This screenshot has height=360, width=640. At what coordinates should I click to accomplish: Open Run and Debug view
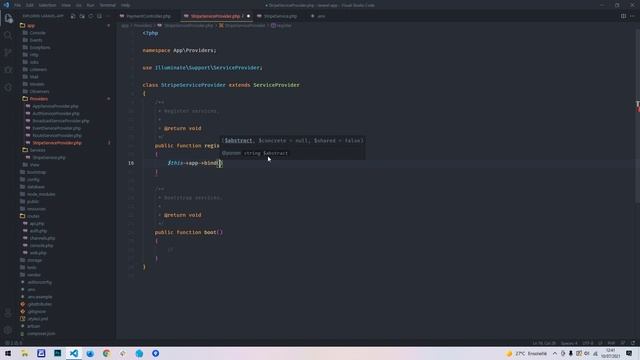[x=8, y=70]
